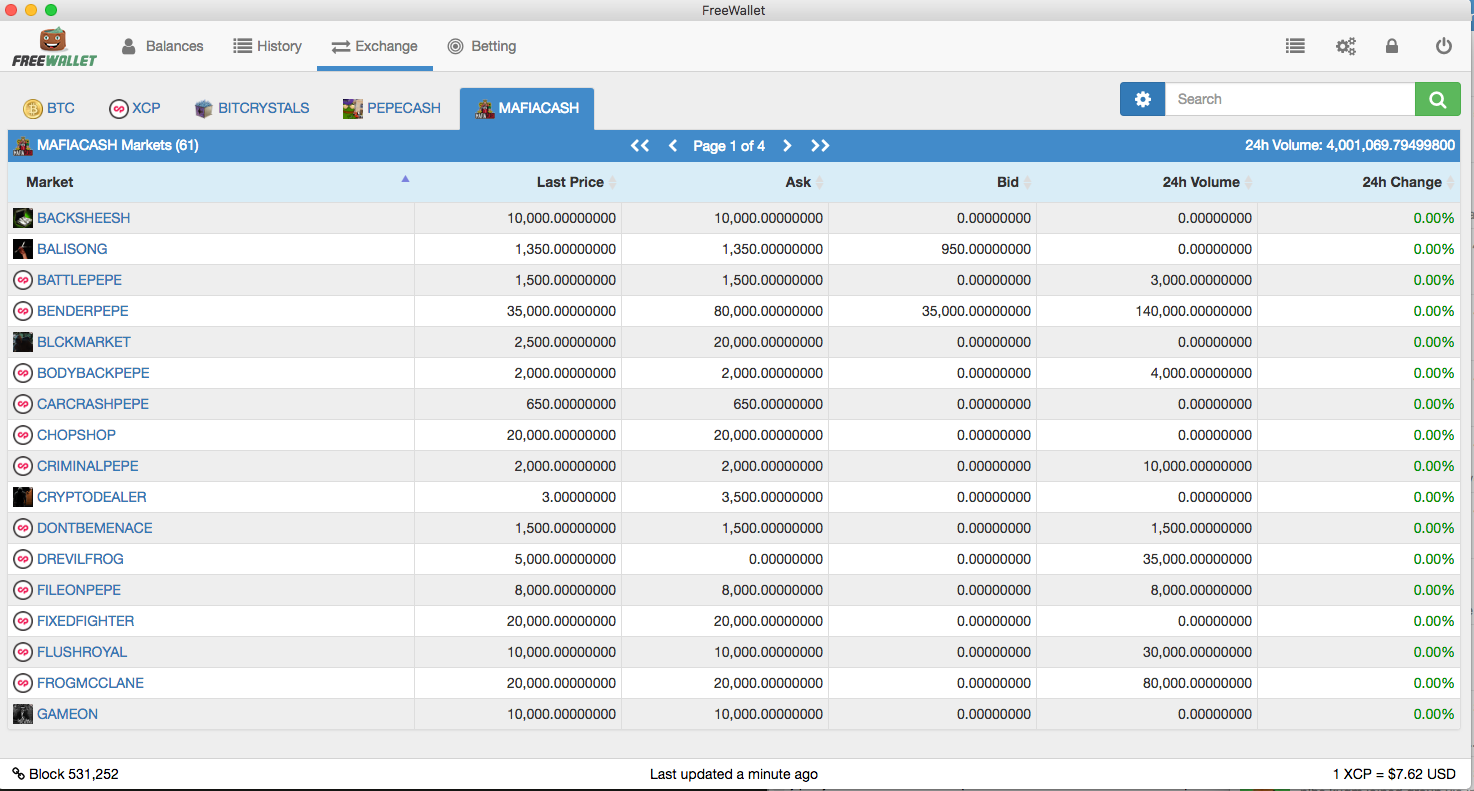Image resolution: width=1474 pixels, height=791 pixels.
Task: Sort by the Bid column
Action: [x=932, y=182]
